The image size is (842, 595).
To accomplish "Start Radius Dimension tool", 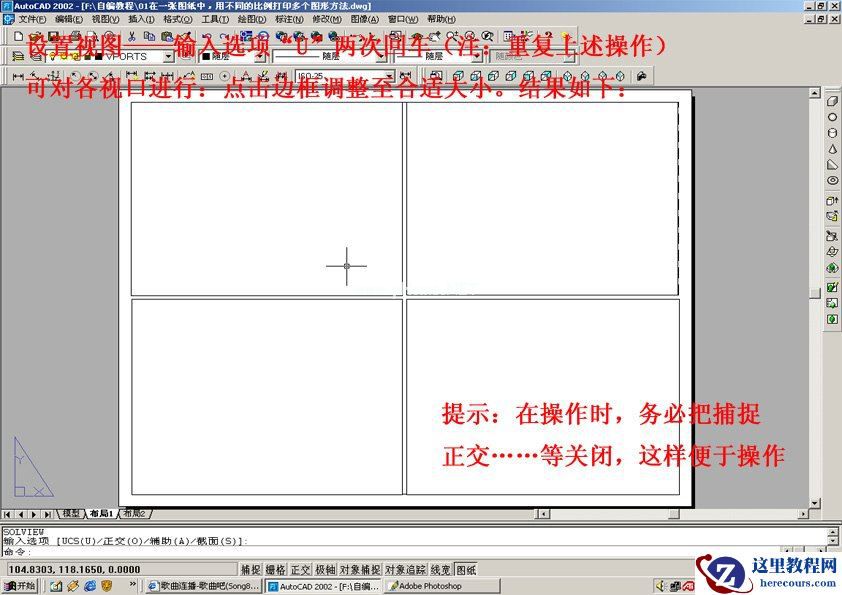I will click(75, 76).
